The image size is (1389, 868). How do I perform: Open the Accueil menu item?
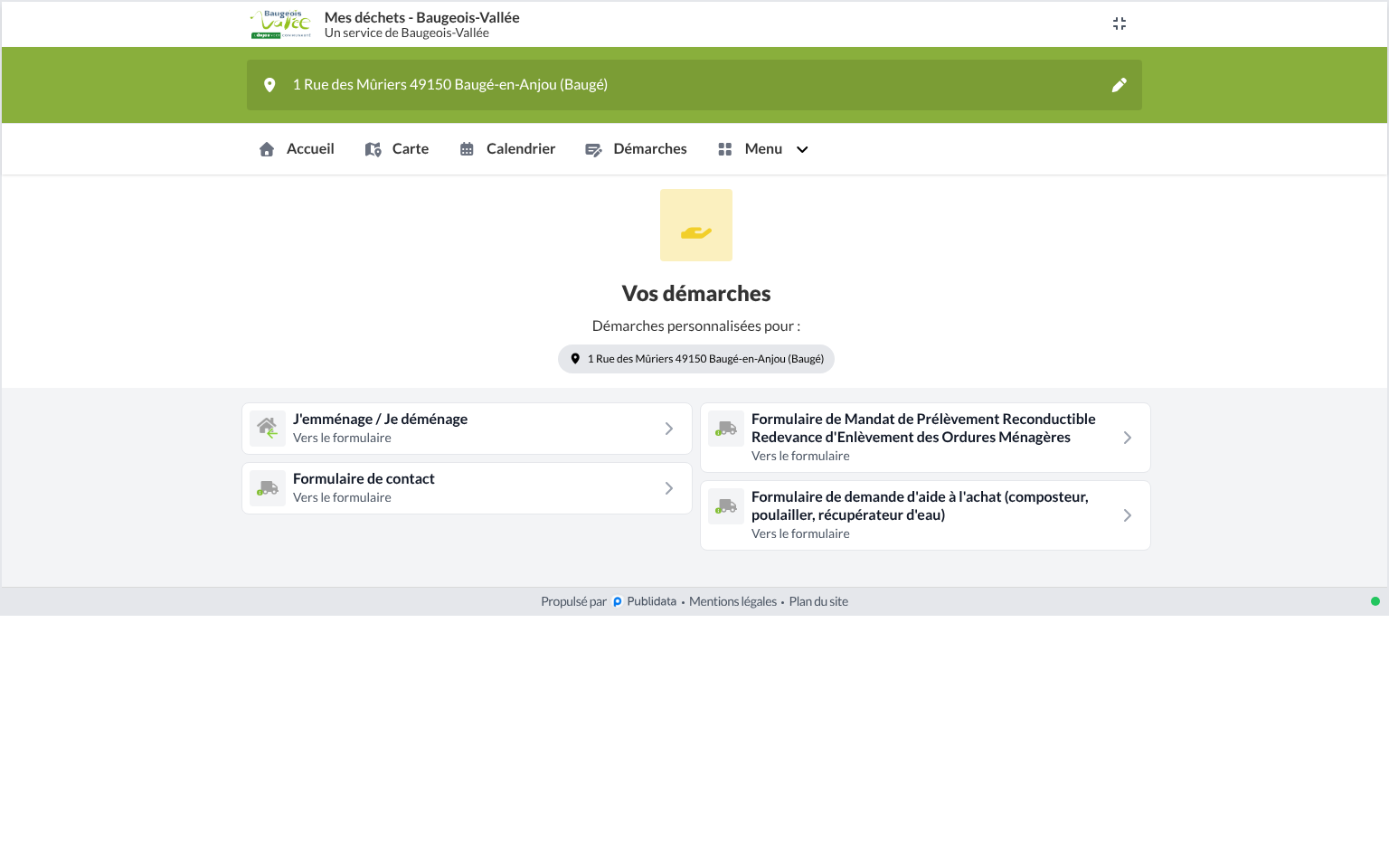tap(297, 149)
